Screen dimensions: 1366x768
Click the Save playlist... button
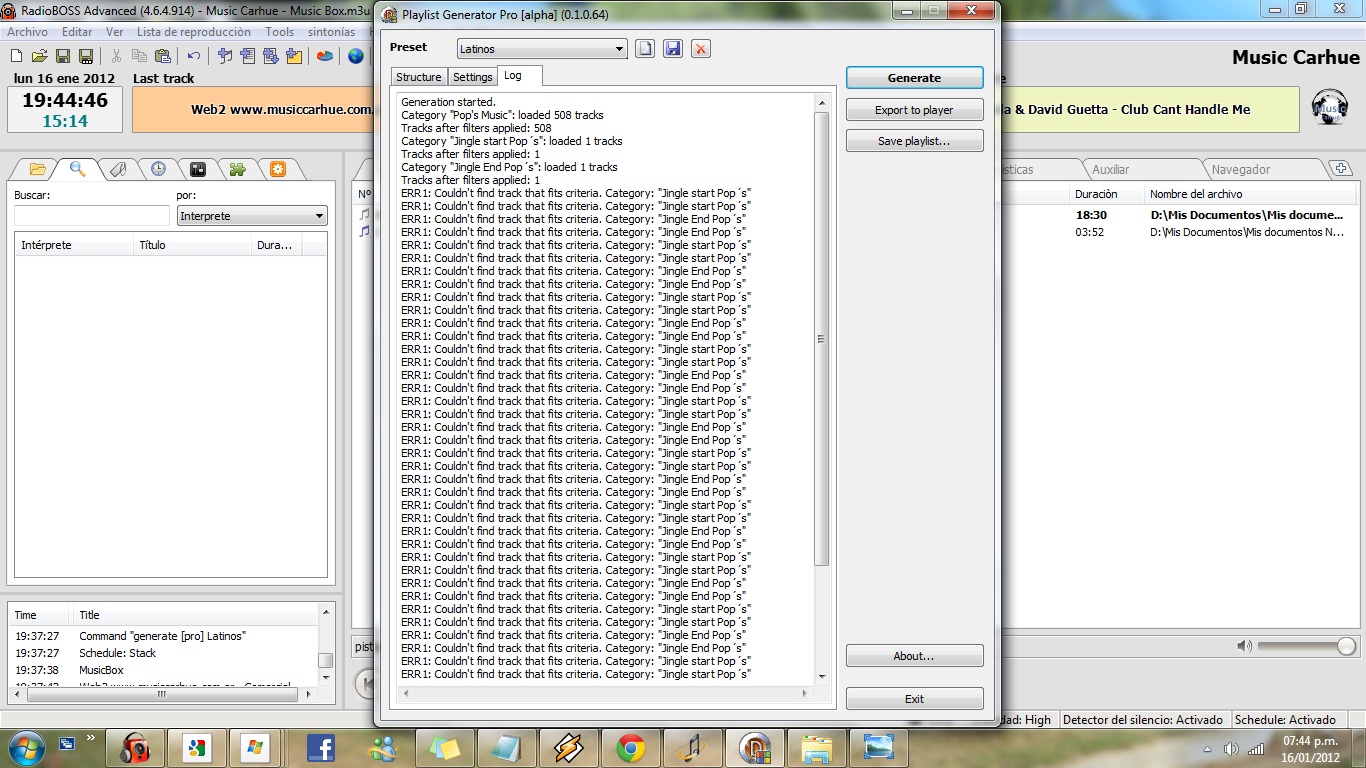[x=914, y=141]
